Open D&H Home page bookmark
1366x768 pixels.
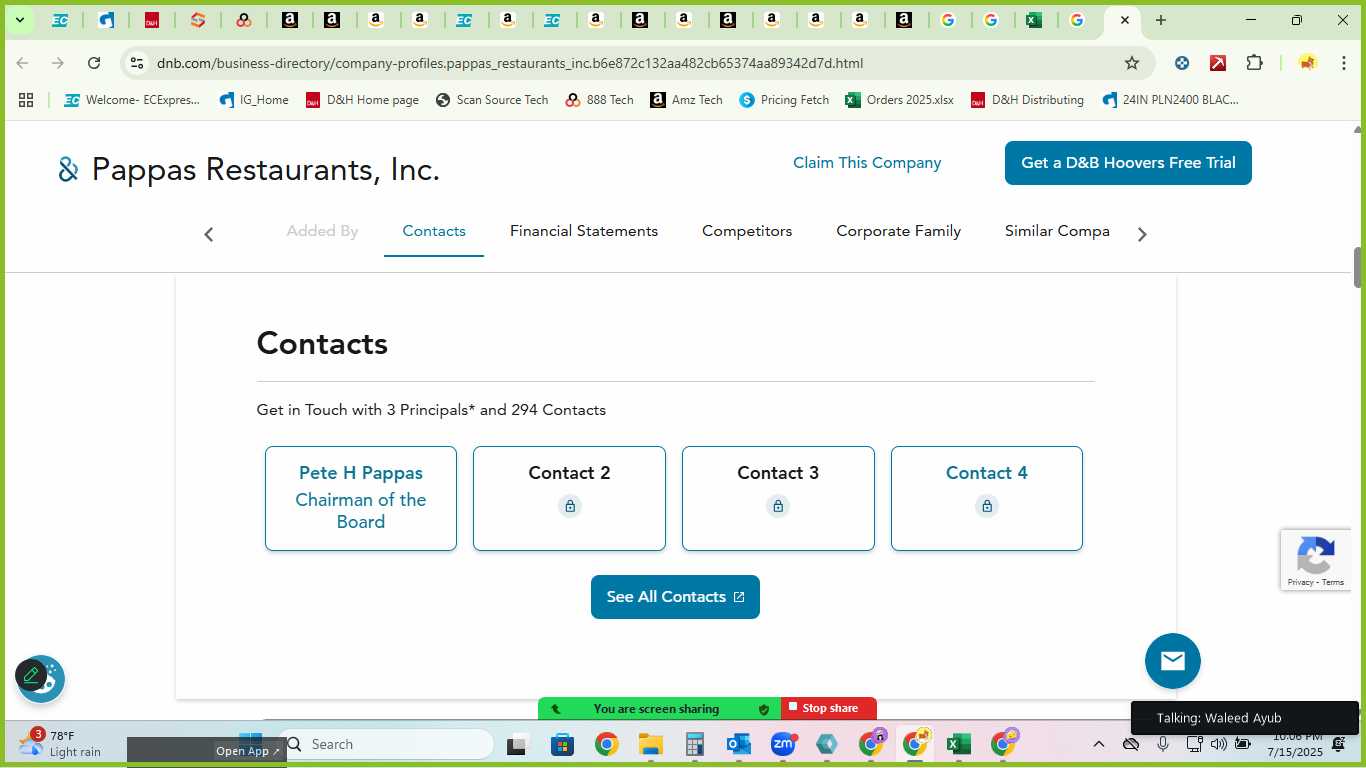point(362,100)
